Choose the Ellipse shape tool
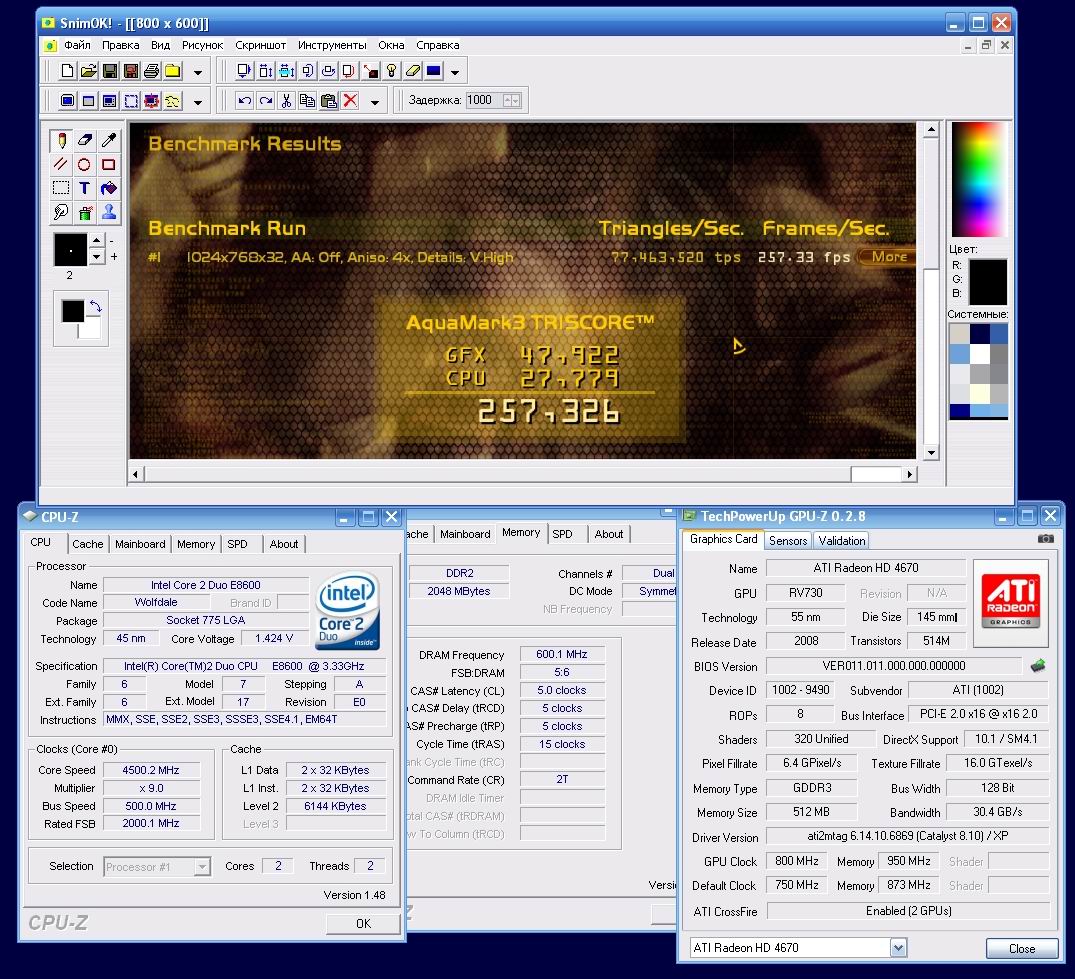 [x=85, y=165]
